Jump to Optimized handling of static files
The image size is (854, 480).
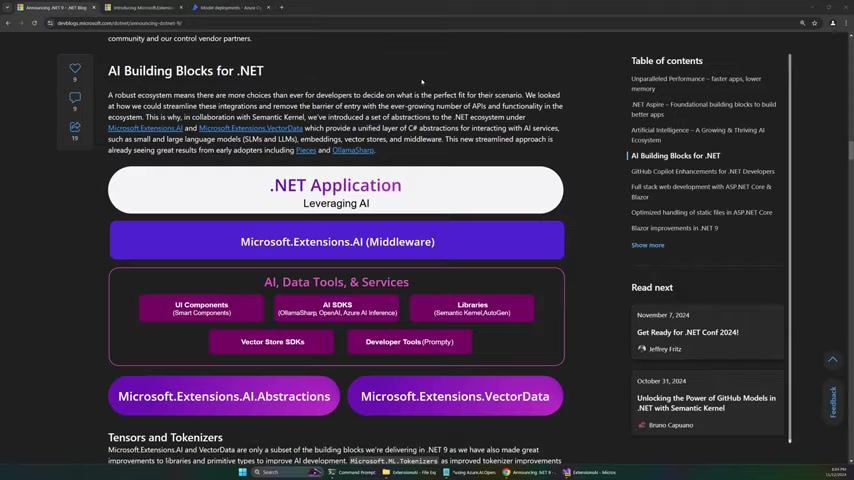[702, 212]
